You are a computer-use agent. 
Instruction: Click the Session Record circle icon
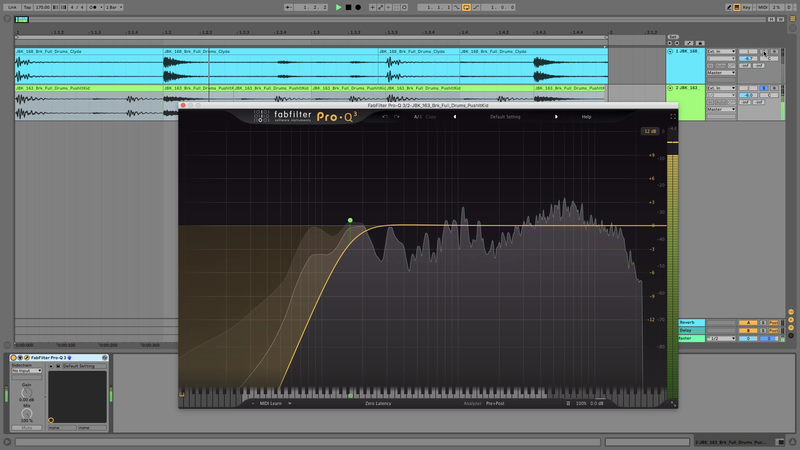point(404,7)
